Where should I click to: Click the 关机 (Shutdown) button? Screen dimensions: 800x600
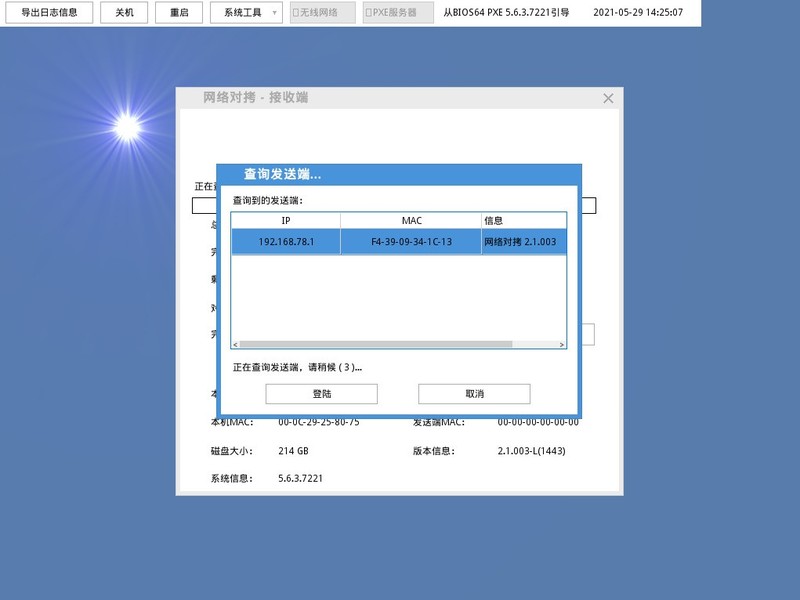tap(124, 12)
